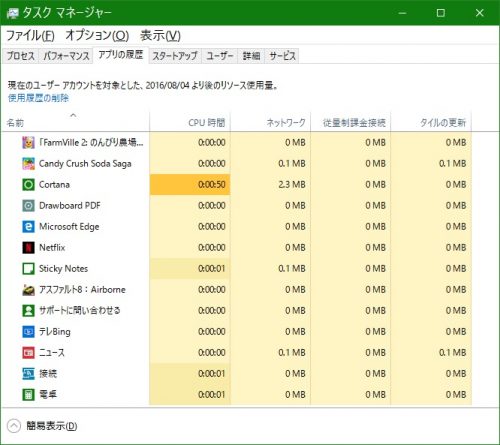Select the Microsoft Edge name
The height and width of the screenshot is (445, 500).
[69, 227]
